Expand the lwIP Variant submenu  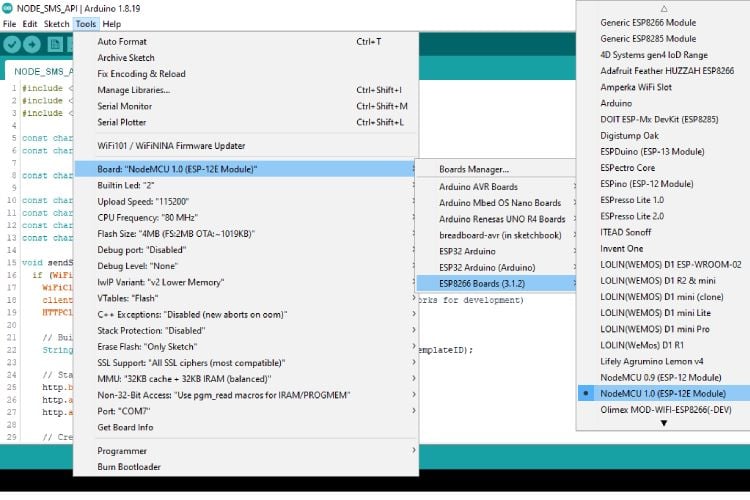[246, 282]
